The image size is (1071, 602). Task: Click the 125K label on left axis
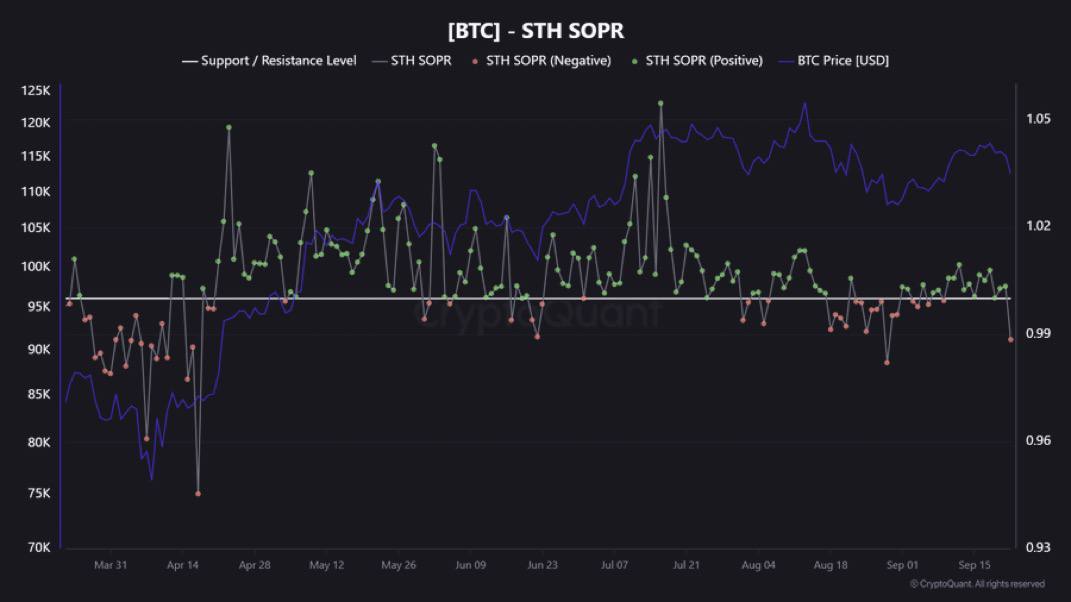pos(35,91)
